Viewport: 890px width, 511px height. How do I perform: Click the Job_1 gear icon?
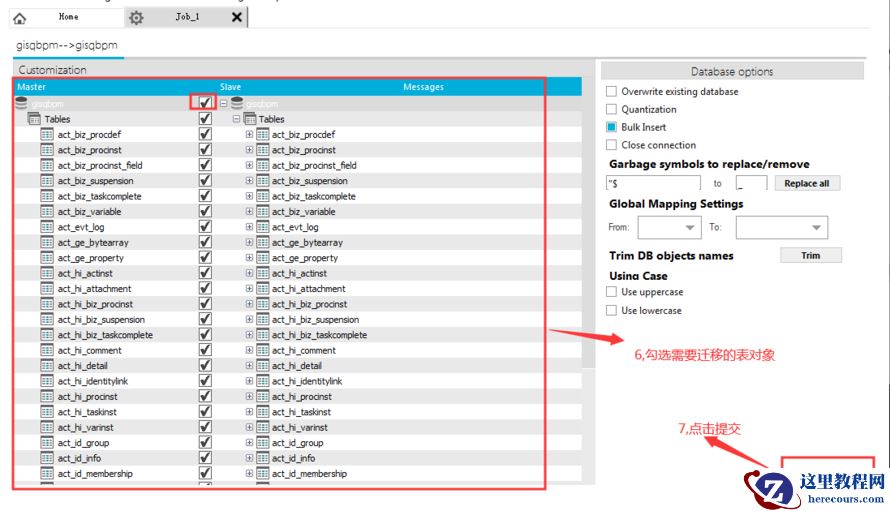coord(136,18)
